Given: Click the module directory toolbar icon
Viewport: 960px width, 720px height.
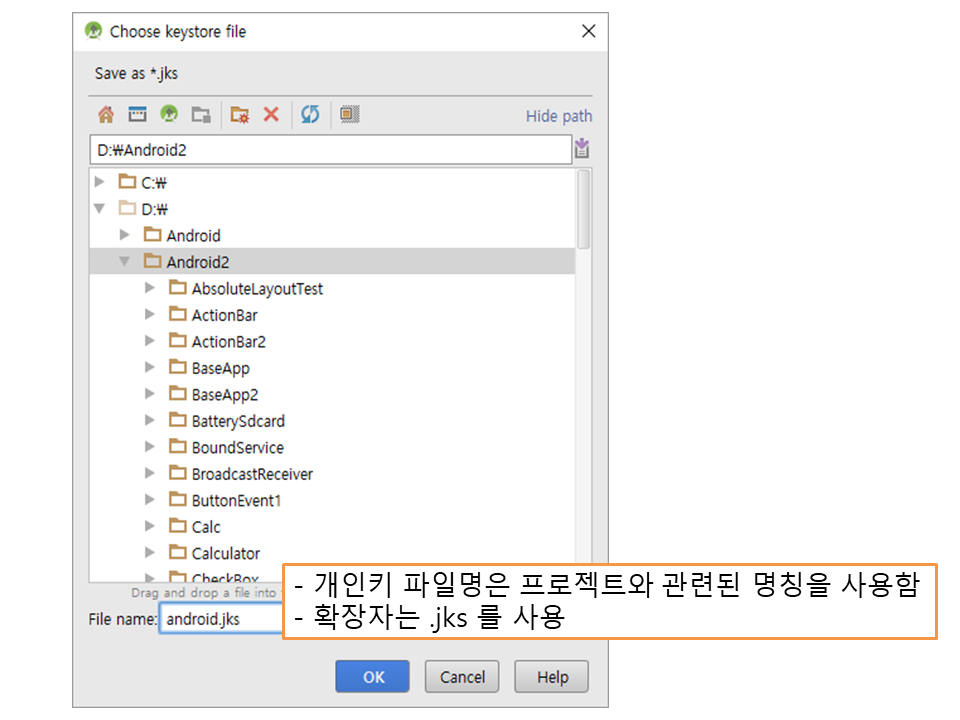Looking at the screenshot, I should pos(201,115).
